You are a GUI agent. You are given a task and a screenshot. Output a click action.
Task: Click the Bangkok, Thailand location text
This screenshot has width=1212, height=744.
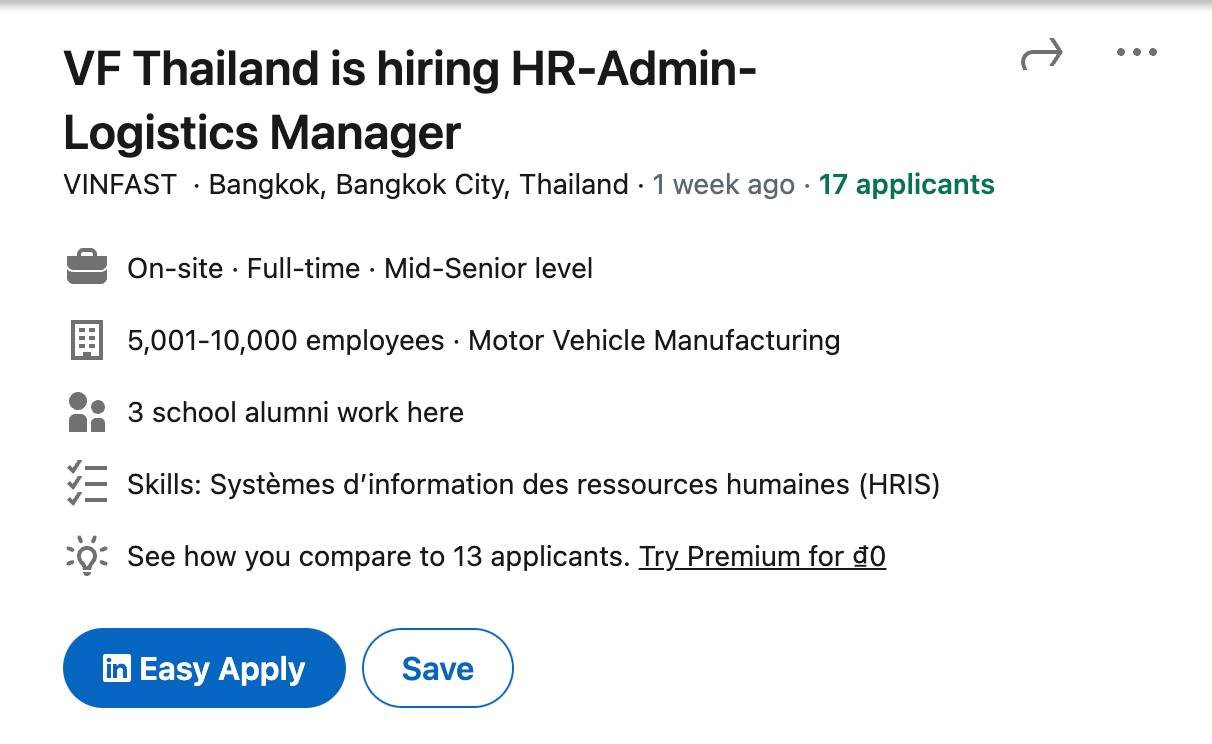418,185
